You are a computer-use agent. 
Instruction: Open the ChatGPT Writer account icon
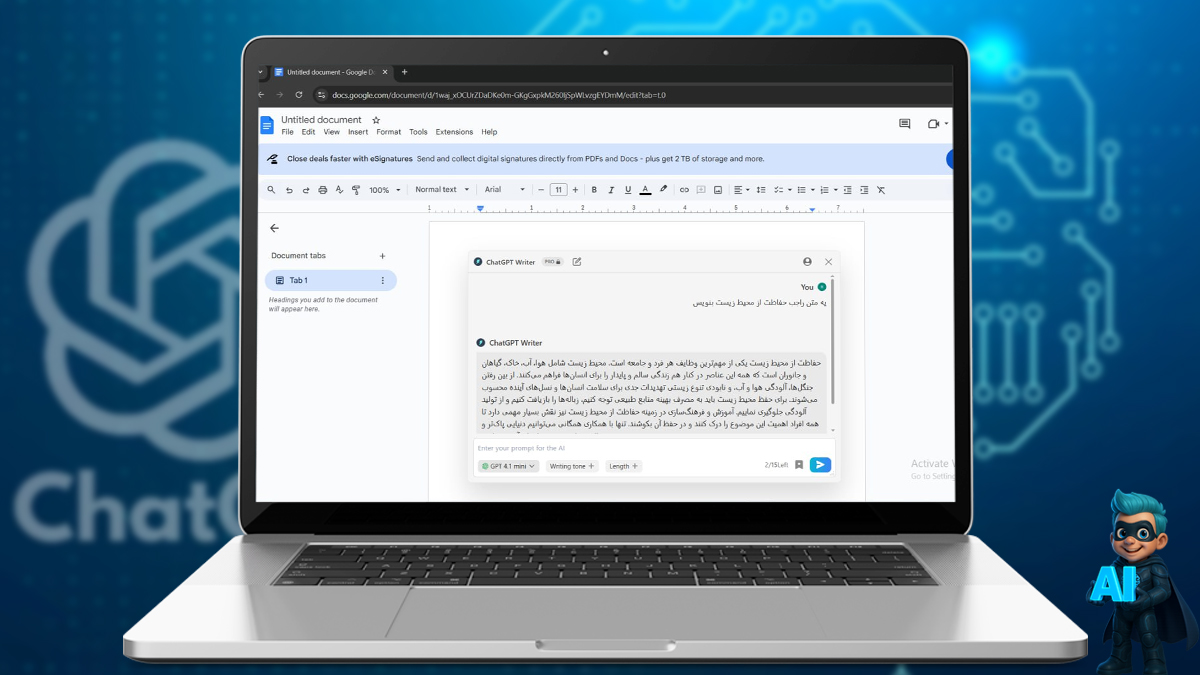[x=807, y=262]
